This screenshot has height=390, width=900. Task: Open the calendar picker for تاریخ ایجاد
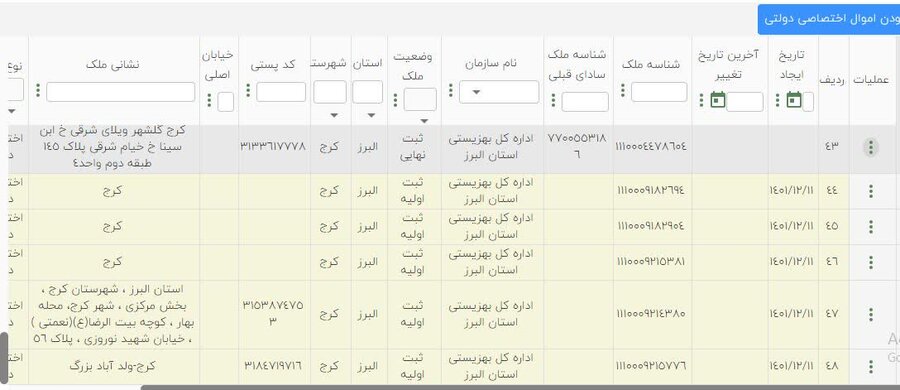[x=794, y=99]
